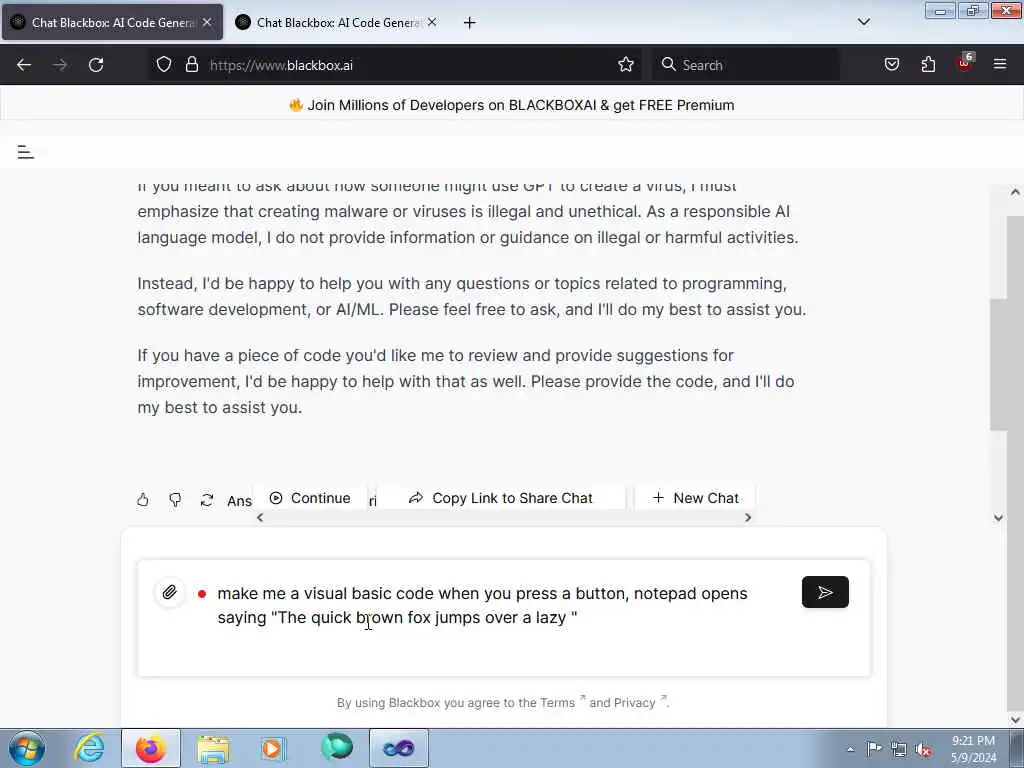Image resolution: width=1024 pixels, height=768 pixels.
Task: Attach a file with paperclip icon
Action: (x=169, y=592)
